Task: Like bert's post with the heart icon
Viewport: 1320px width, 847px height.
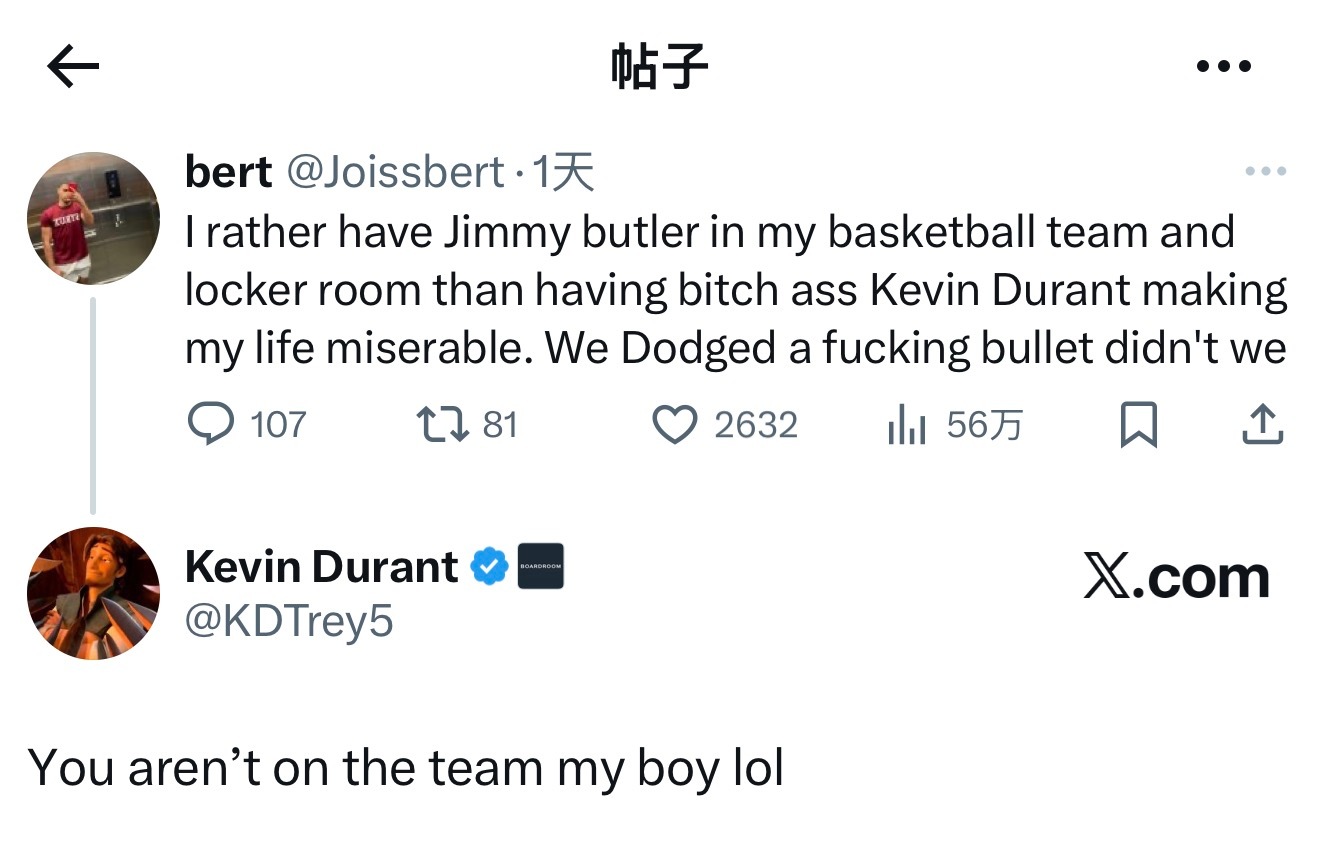Action: [x=674, y=425]
